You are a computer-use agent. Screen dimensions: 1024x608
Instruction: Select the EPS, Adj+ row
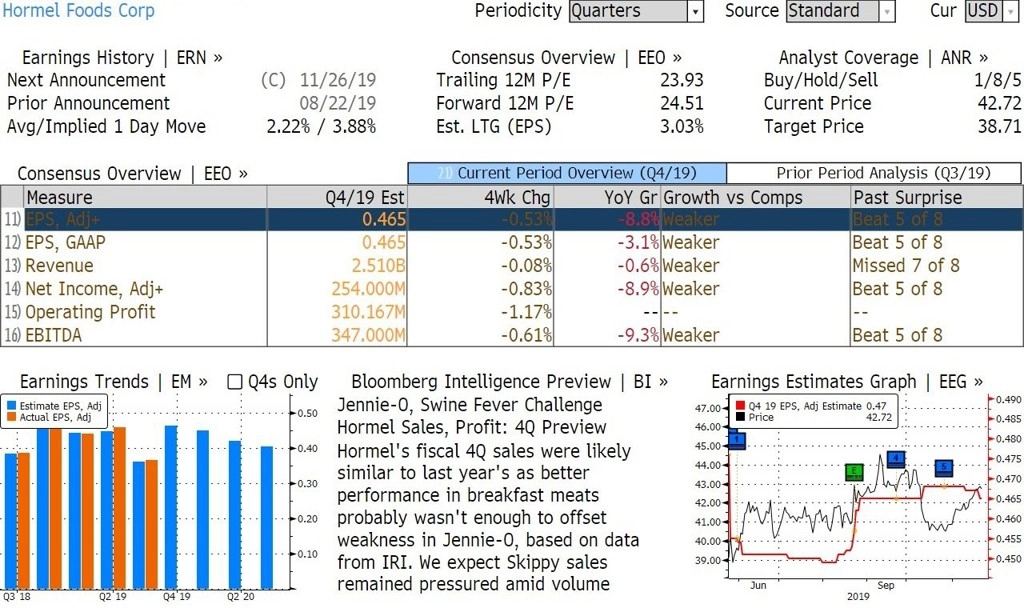pyautogui.click(x=511, y=219)
